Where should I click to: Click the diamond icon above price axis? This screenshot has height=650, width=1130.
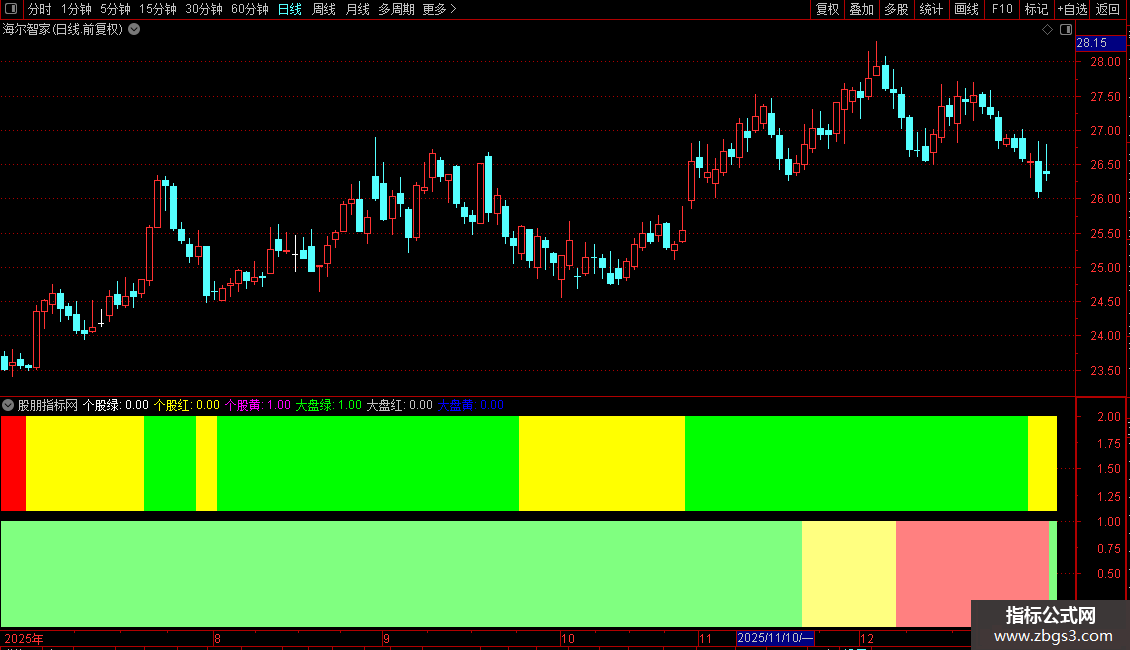coord(1048,30)
